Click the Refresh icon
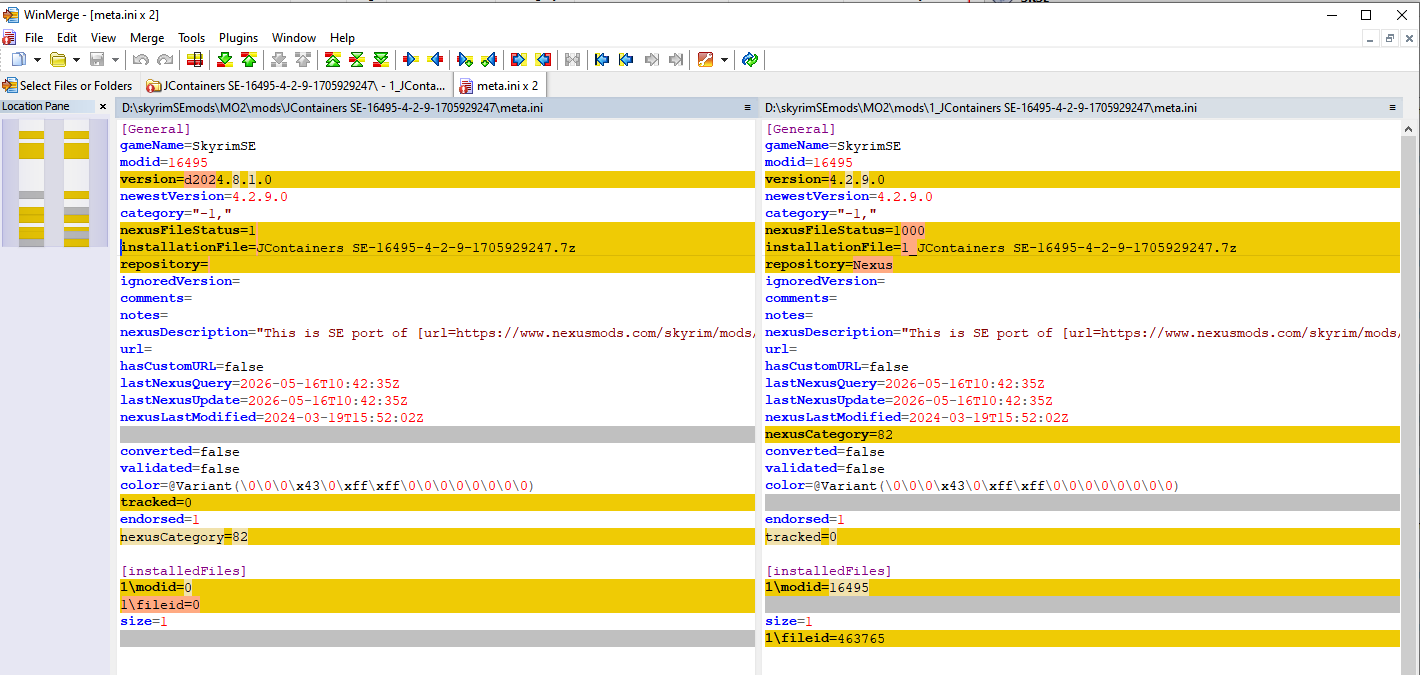This screenshot has height=675, width=1420. pyautogui.click(x=750, y=60)
